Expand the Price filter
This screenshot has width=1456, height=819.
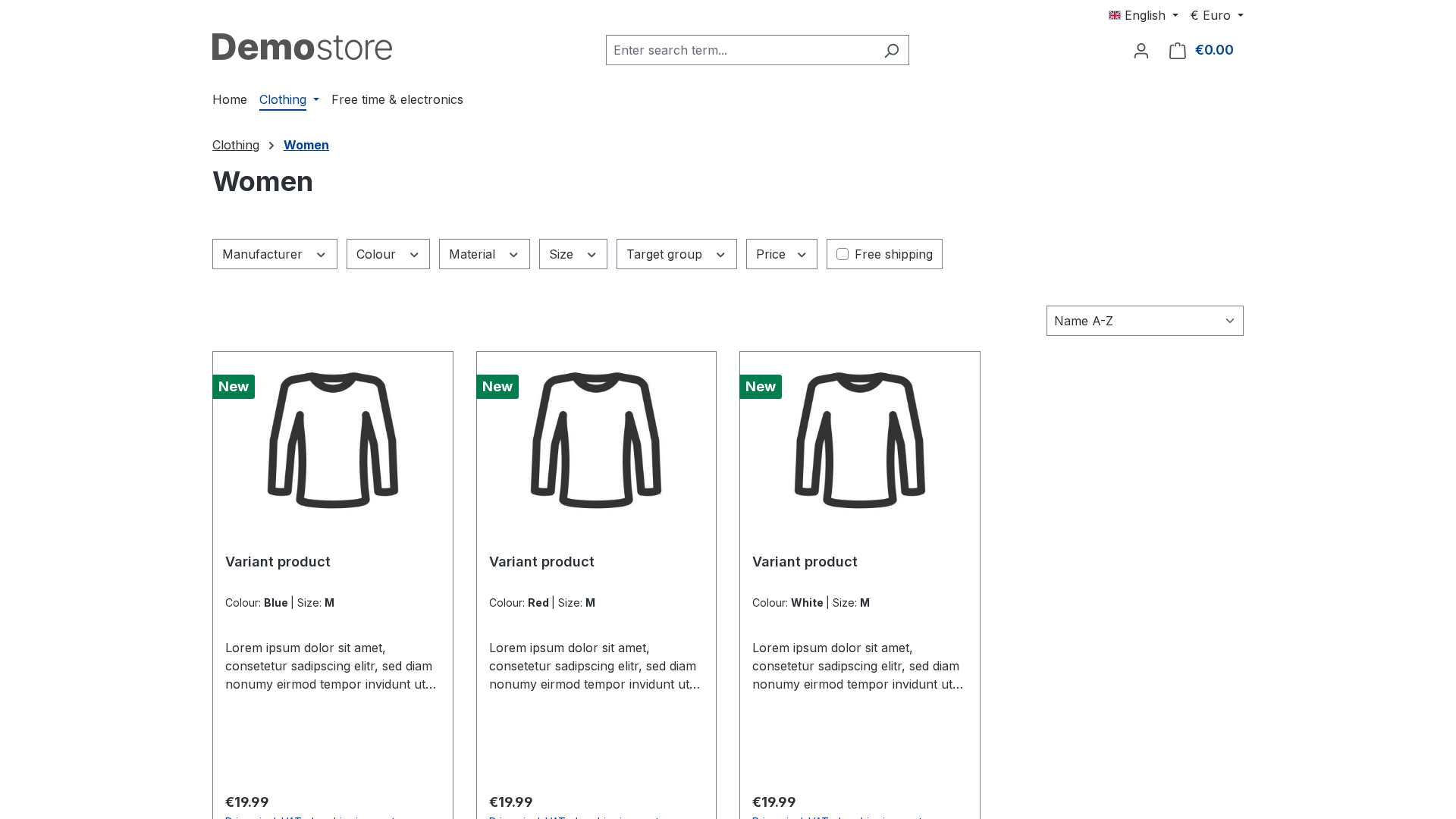point(782,254)
